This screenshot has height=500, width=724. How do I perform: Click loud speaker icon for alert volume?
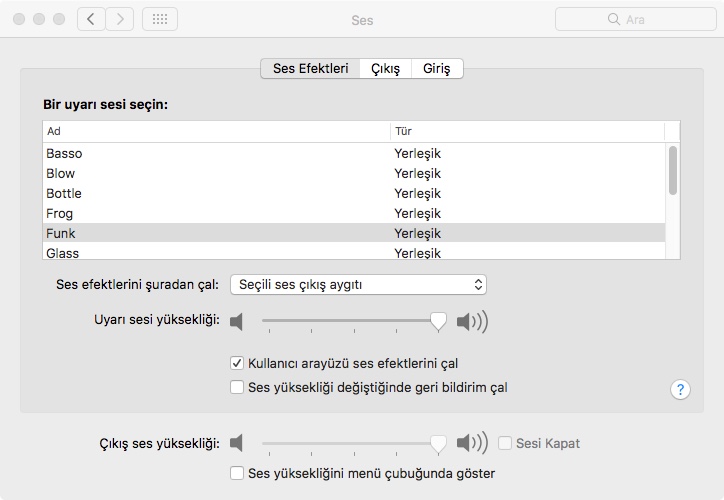pyautogui.click(x=471, y=321)
